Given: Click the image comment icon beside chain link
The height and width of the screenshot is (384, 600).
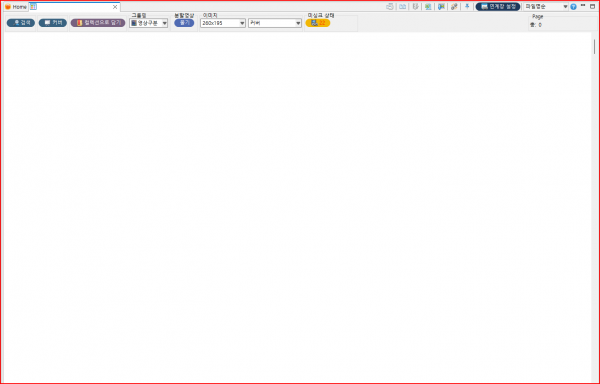Looking at the screenshot, I should click(x=441, y=7).
